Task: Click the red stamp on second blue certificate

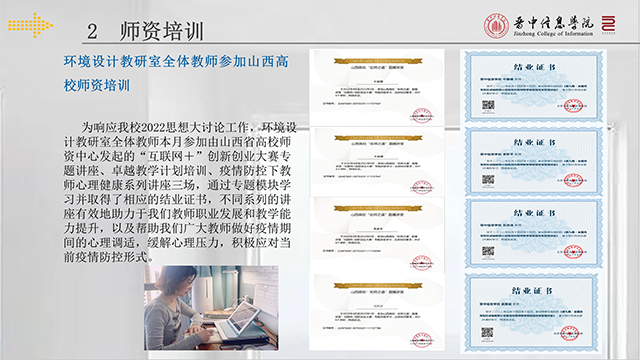Action: point(573,180)
